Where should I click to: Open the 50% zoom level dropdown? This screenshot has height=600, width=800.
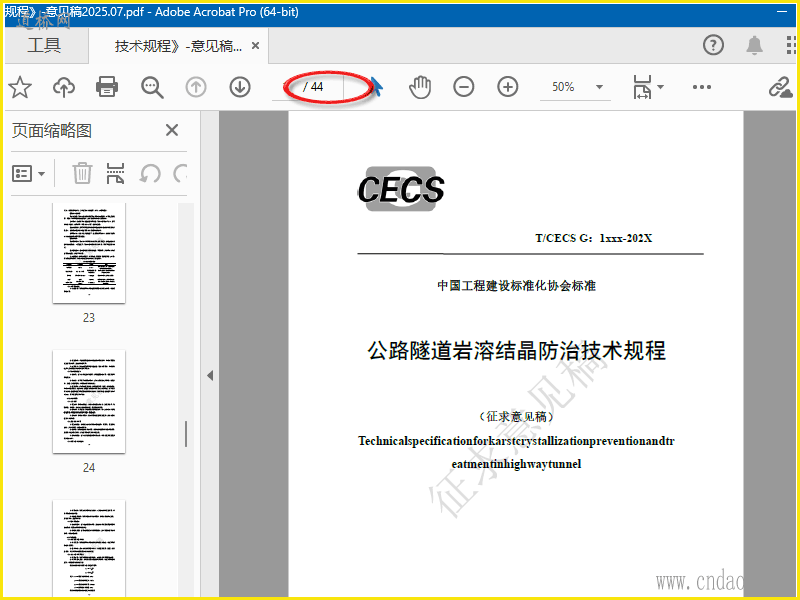click(599, 87)
